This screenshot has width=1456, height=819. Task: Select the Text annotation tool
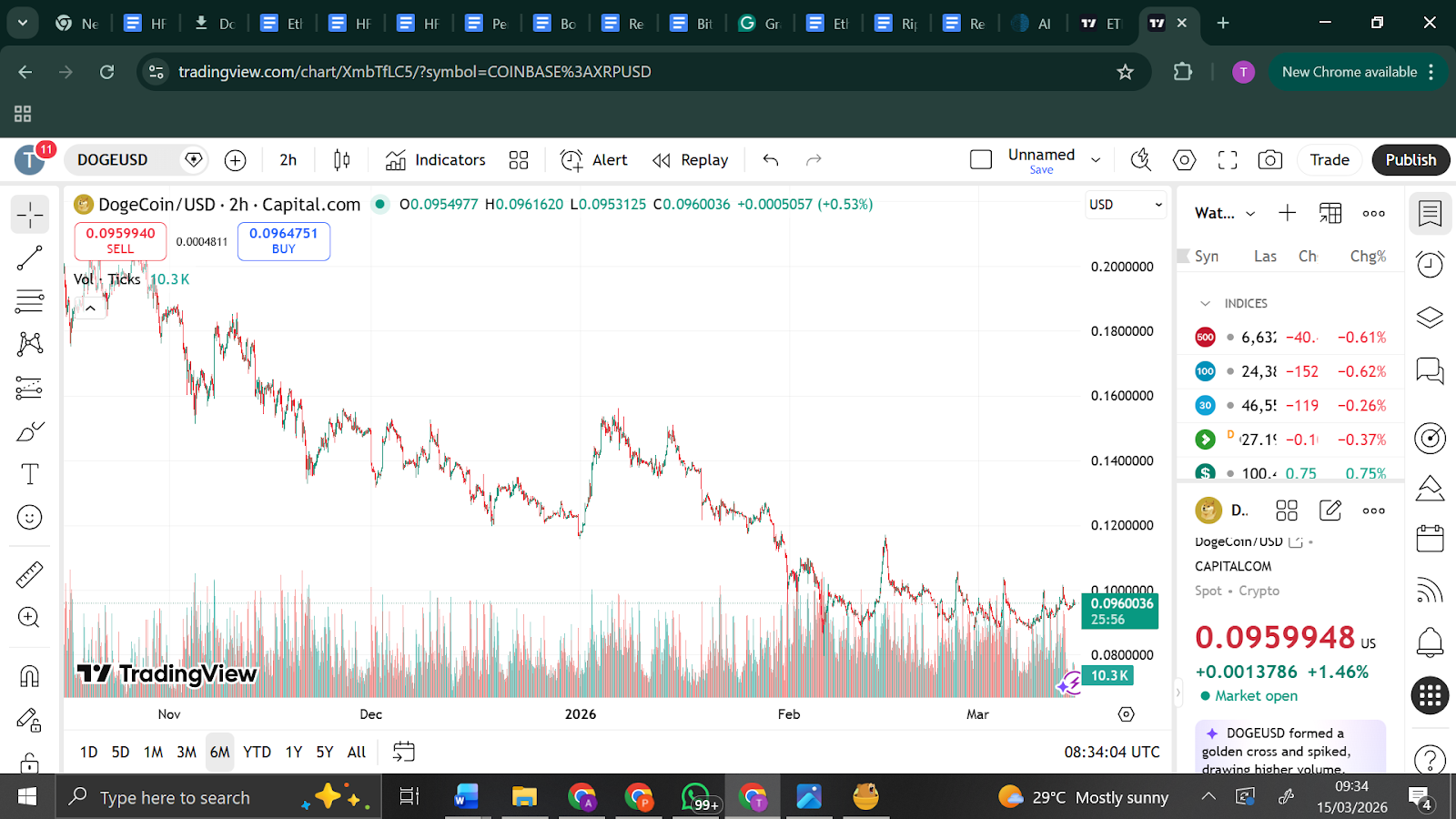(x=29, y=474)
